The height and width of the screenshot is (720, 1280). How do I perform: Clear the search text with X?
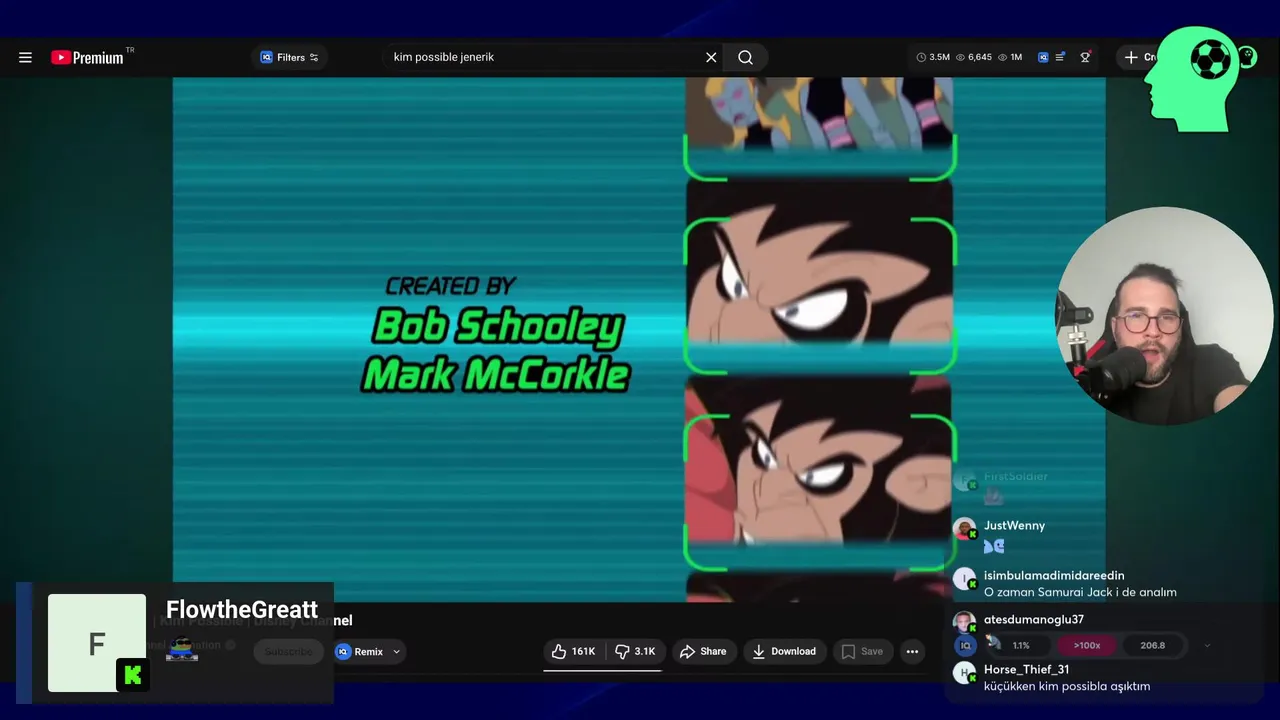click(711, 57)
